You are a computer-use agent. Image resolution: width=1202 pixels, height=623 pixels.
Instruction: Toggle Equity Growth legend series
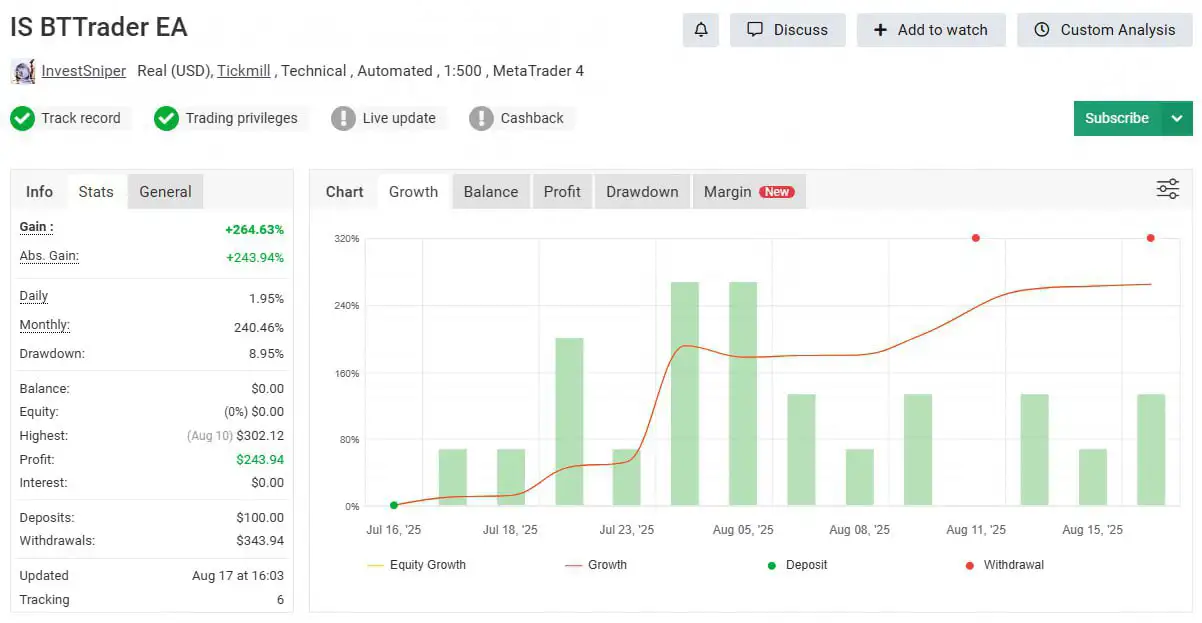click(x=417, y=565)
